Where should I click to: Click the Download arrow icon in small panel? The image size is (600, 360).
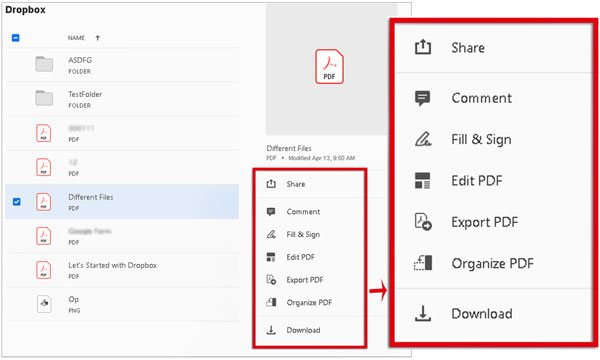[x=271, y=330]
